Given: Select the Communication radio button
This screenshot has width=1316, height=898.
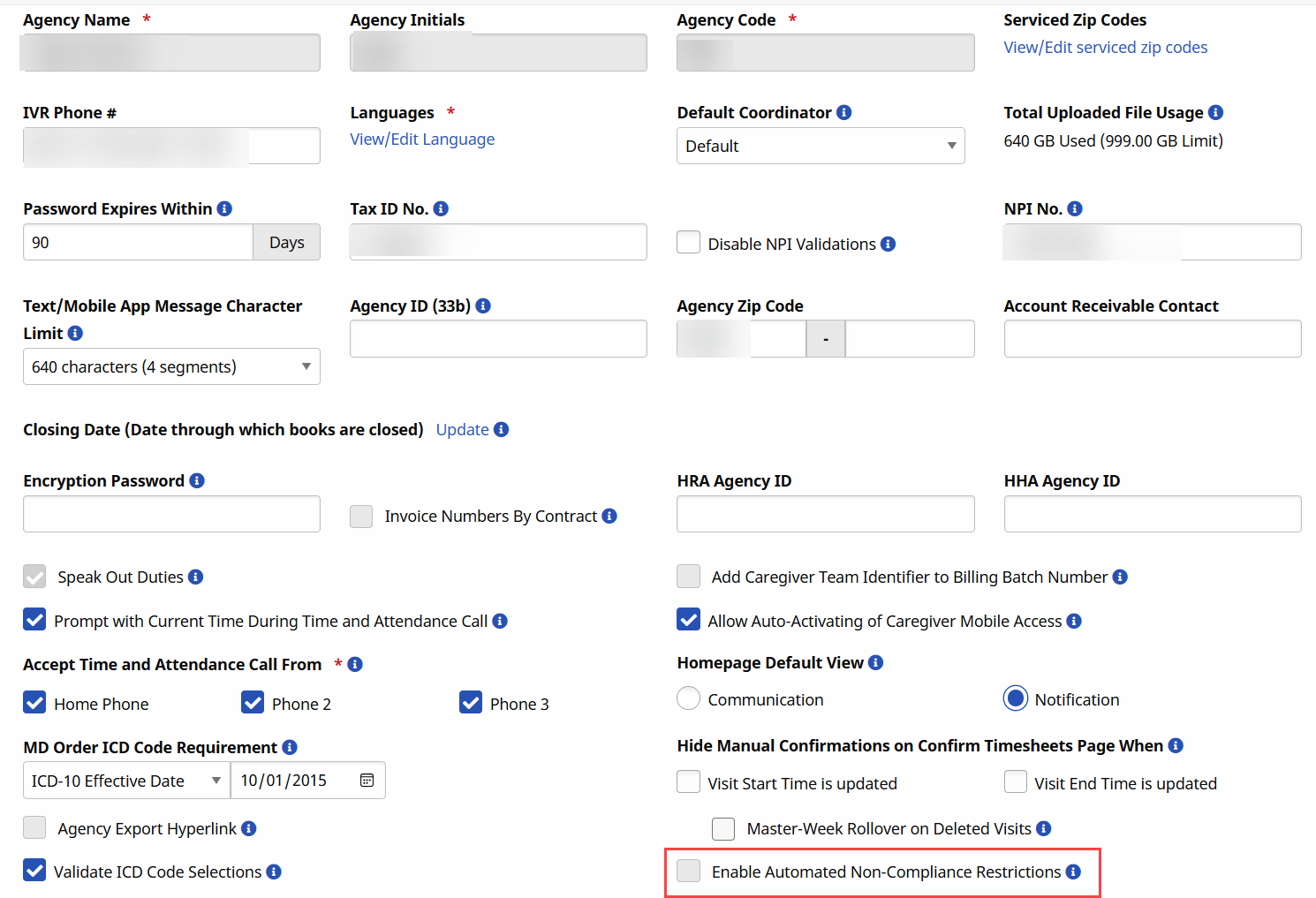Looking at the screenshot, I should [x=689, y=698].
